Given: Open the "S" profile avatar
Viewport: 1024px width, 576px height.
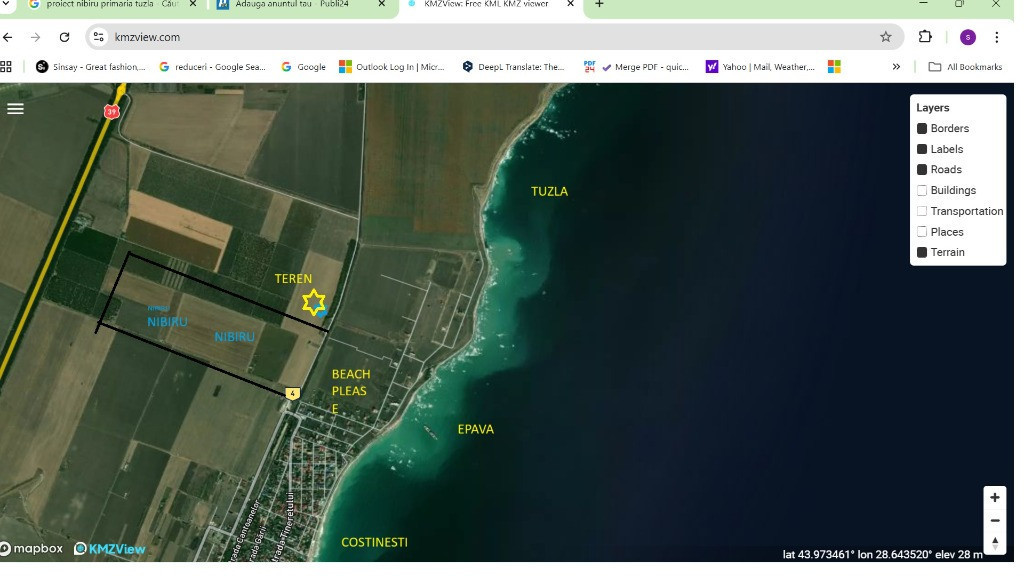Looking at the screenshot, I should (x=967, y=36).
